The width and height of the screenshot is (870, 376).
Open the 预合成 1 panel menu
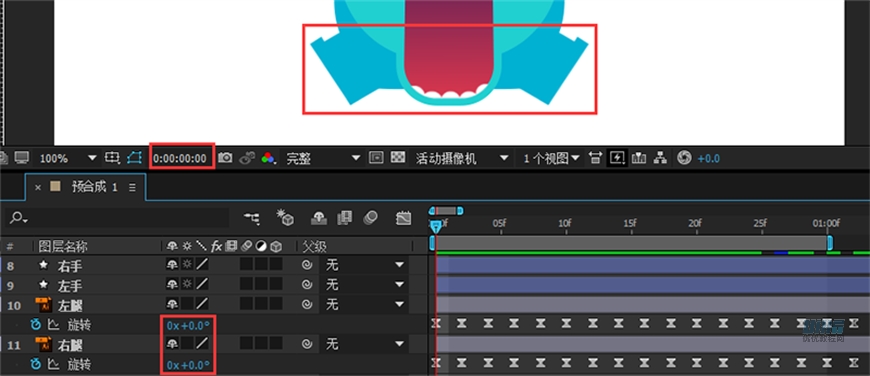click(132, 187)
